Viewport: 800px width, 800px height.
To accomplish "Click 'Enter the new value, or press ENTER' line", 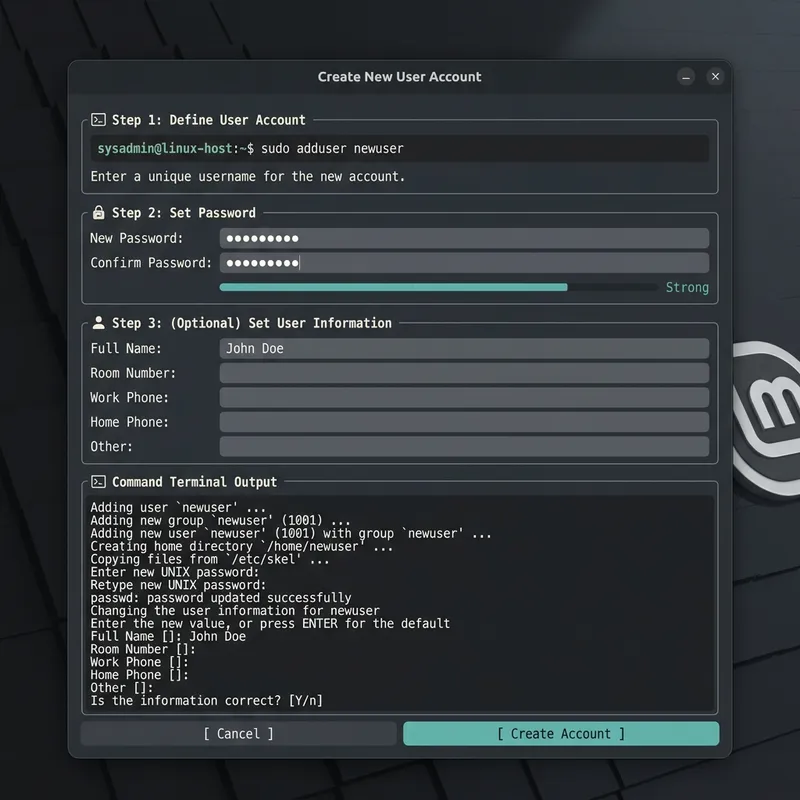I will pos(270,623).
